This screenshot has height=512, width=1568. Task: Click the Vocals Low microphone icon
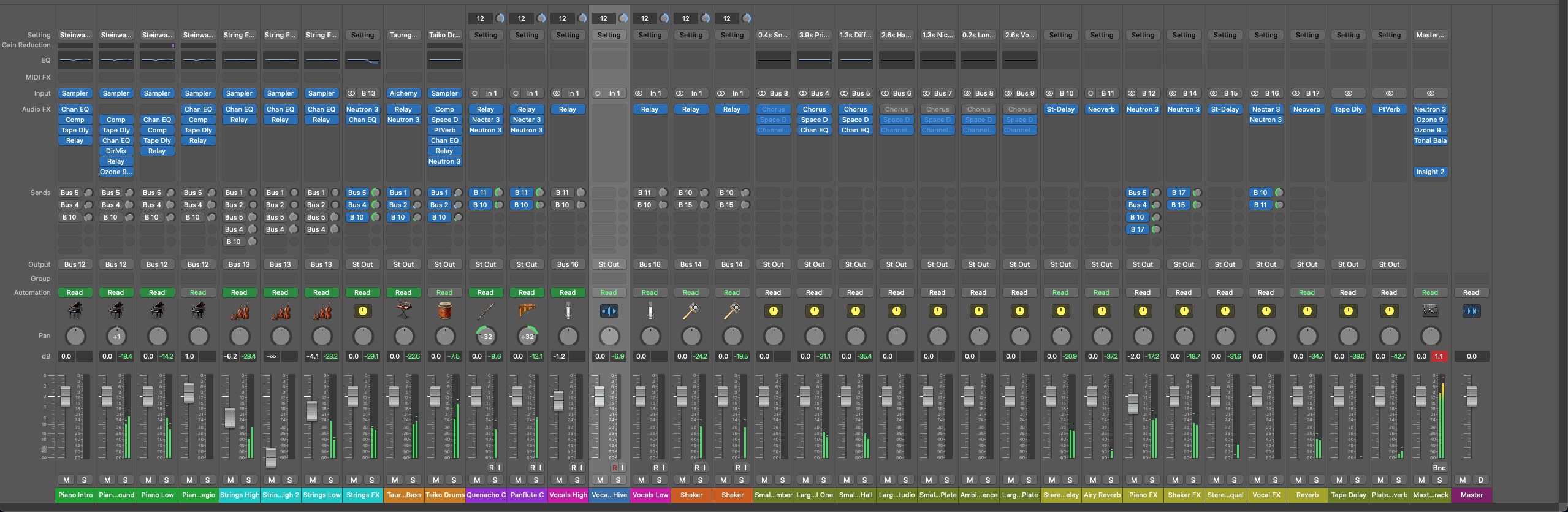coord(650,311)
